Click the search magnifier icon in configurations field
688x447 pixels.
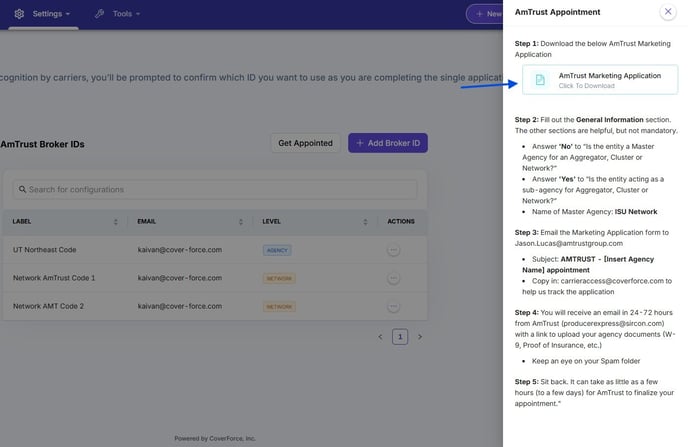click(x=22, y=190)
